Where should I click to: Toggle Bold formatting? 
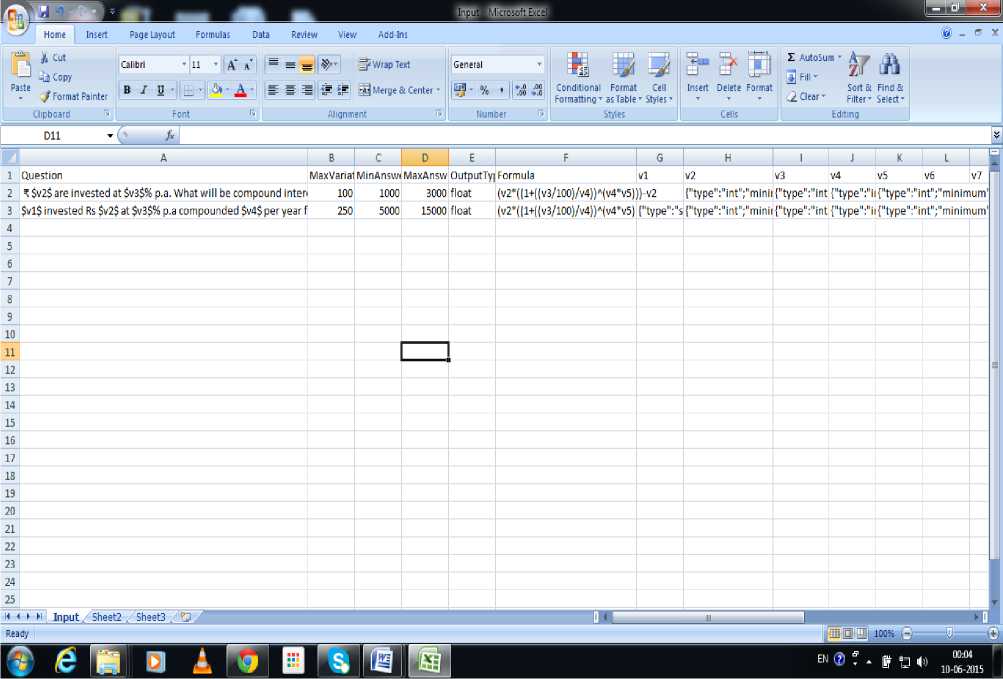127,90
